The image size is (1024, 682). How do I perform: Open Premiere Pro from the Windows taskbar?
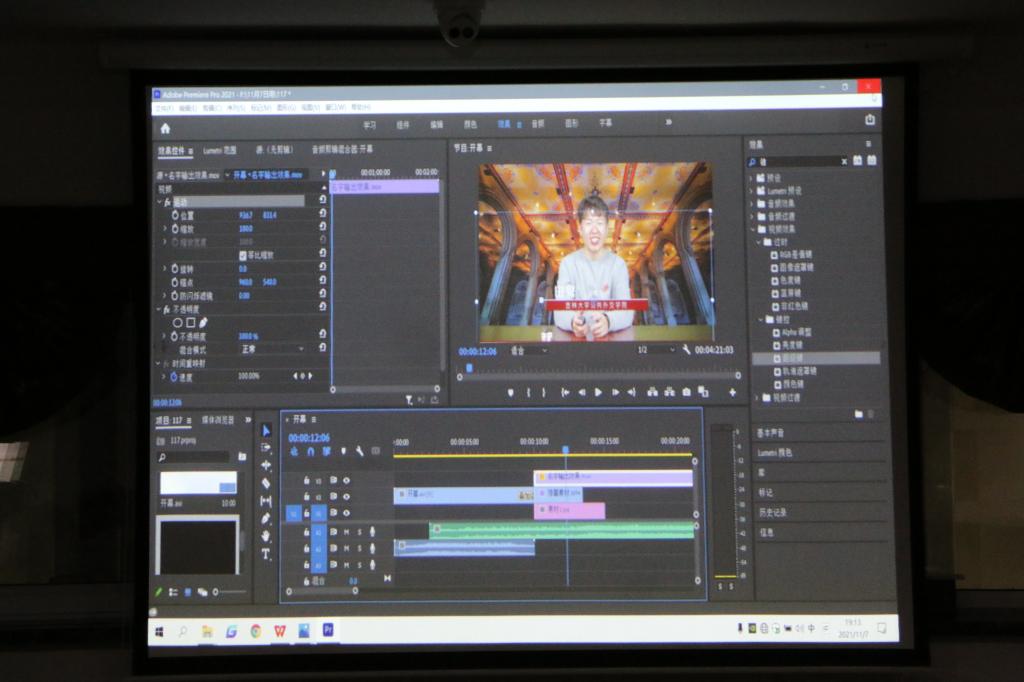[x=327, y=630]
